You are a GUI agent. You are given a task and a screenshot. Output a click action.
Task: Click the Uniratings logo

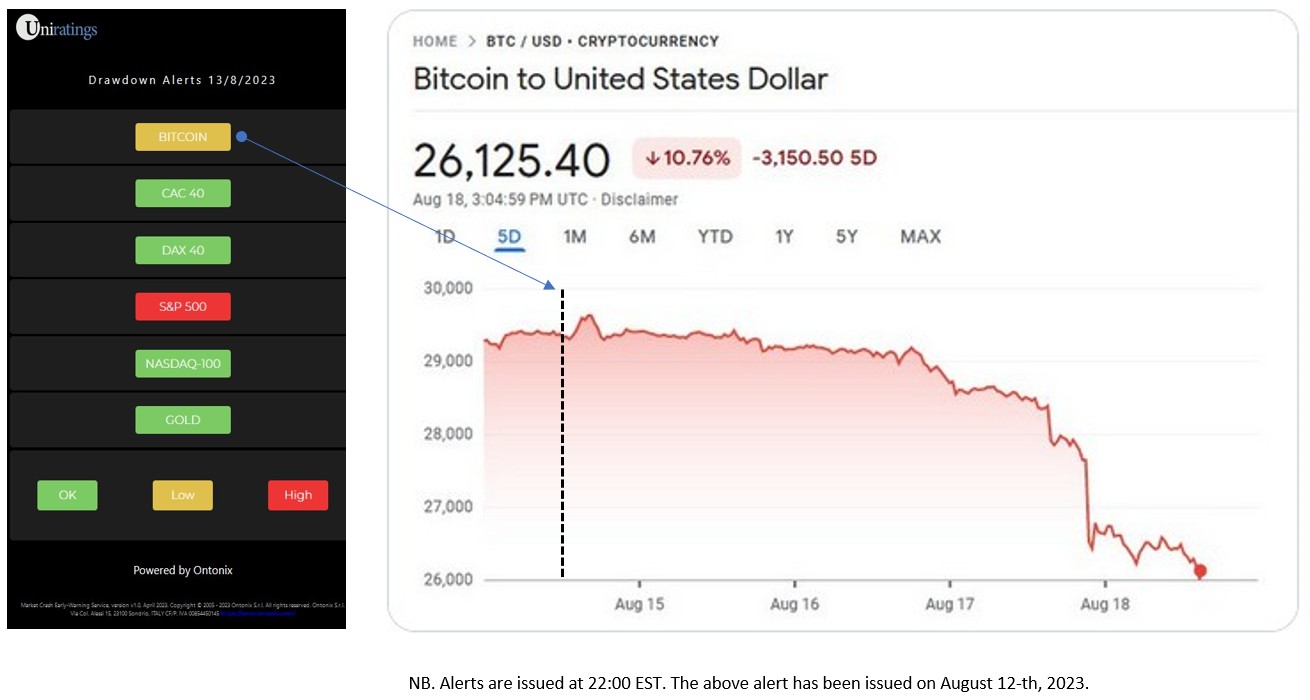57,30
